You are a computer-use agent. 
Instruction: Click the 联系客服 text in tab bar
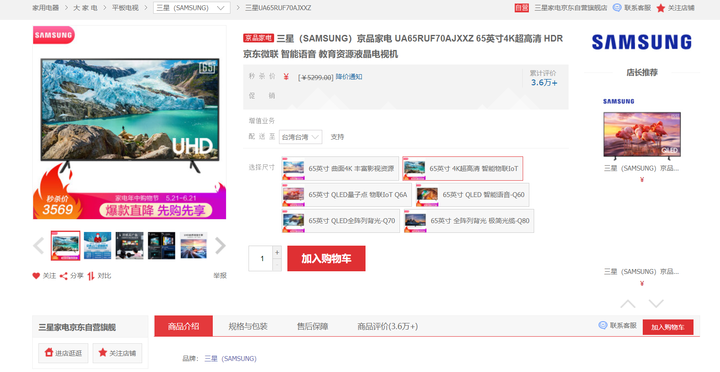click(623, 325)
